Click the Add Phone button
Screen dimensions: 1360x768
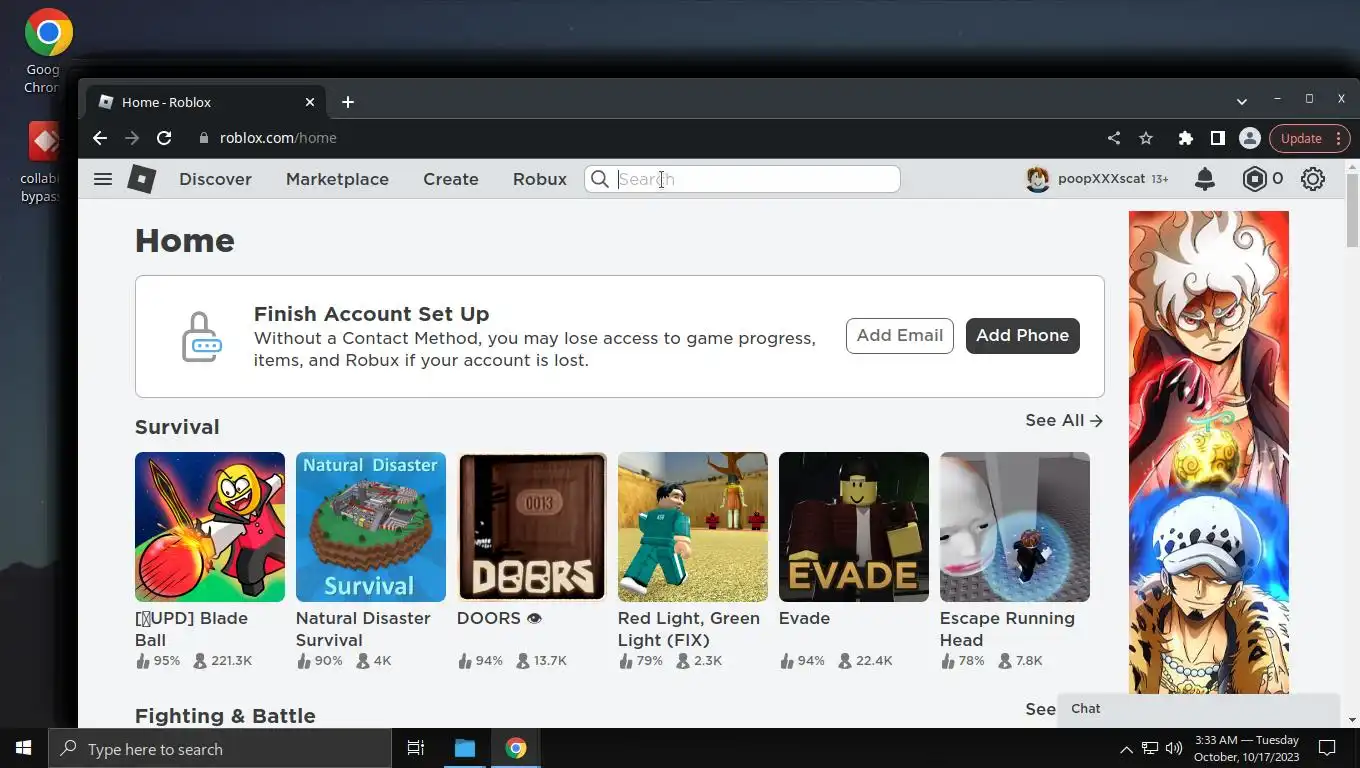point(1022,335)
